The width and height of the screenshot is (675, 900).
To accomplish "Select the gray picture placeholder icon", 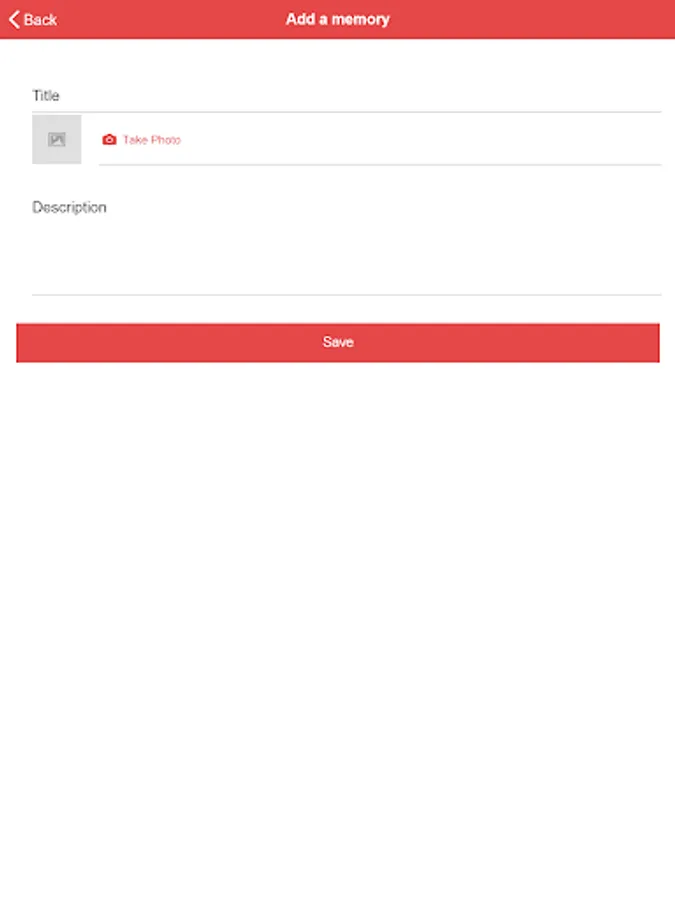I will click(x=56, y=139).
